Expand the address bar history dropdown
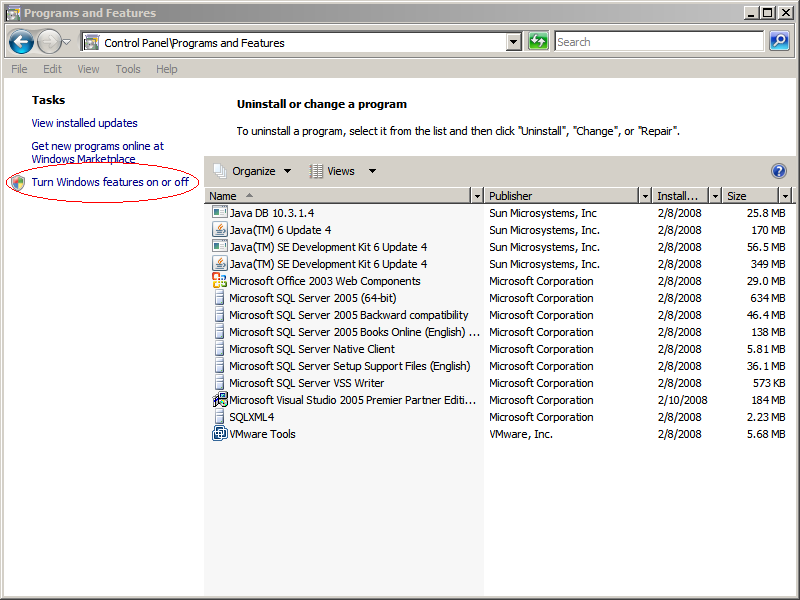This screenshot has width=800, height=600. 514,42
